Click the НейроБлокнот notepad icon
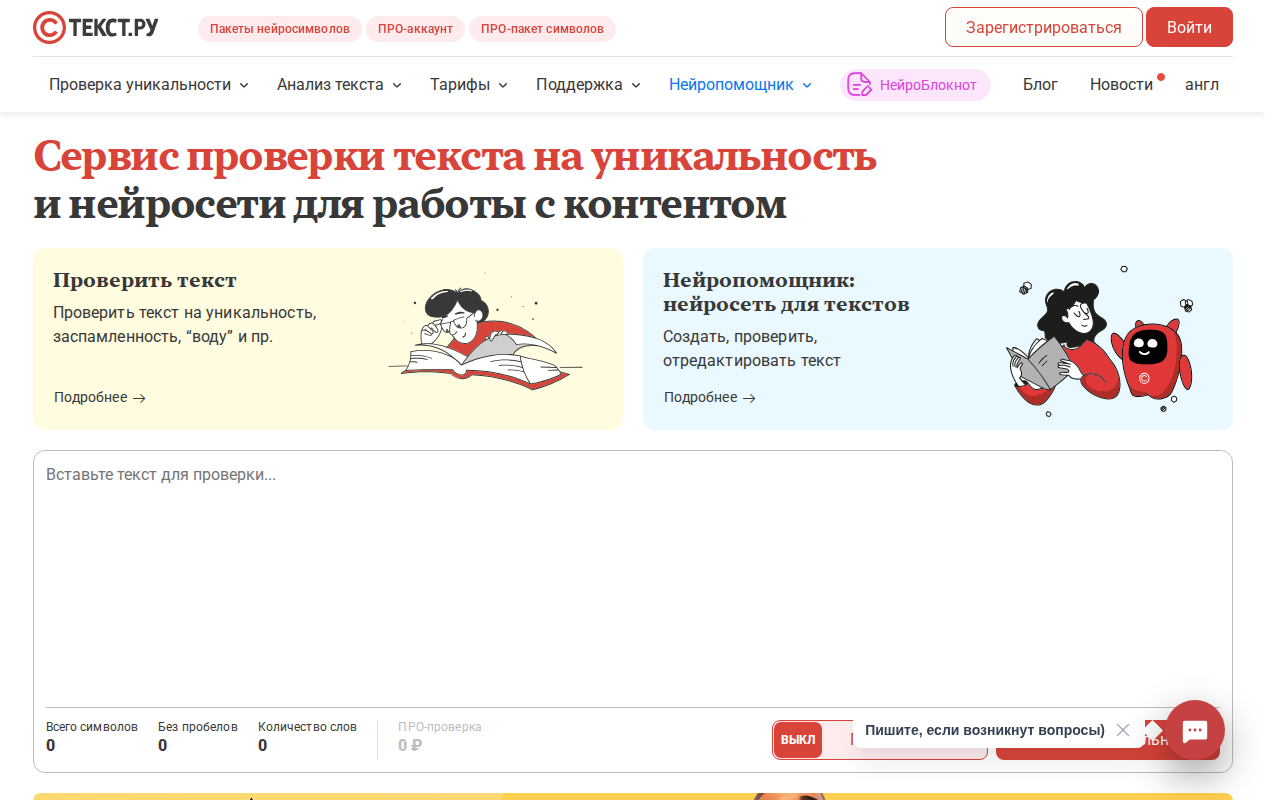 859,85
